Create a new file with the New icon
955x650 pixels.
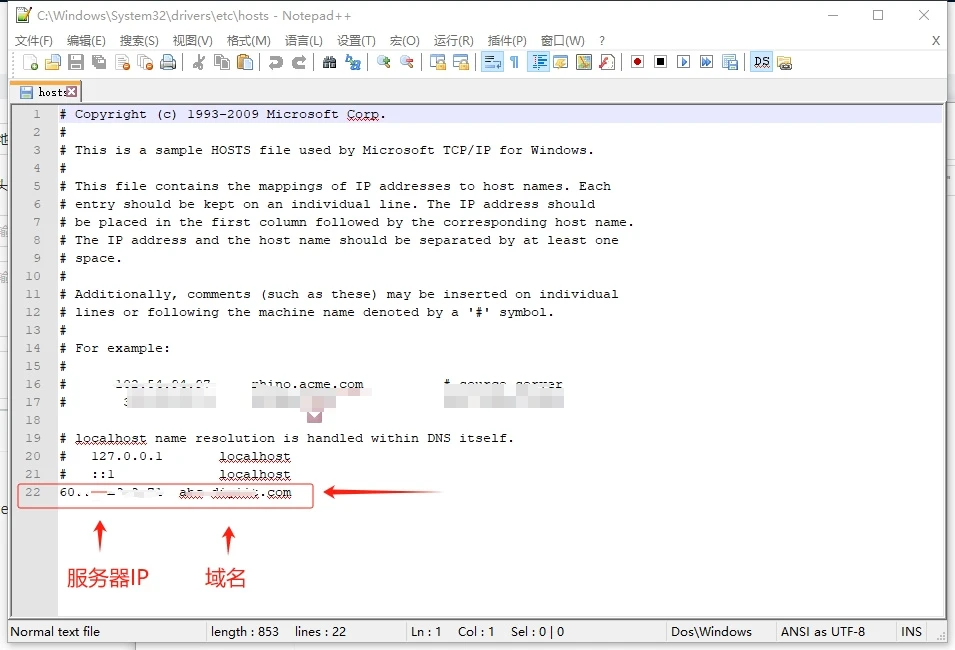tap(31, 62)
